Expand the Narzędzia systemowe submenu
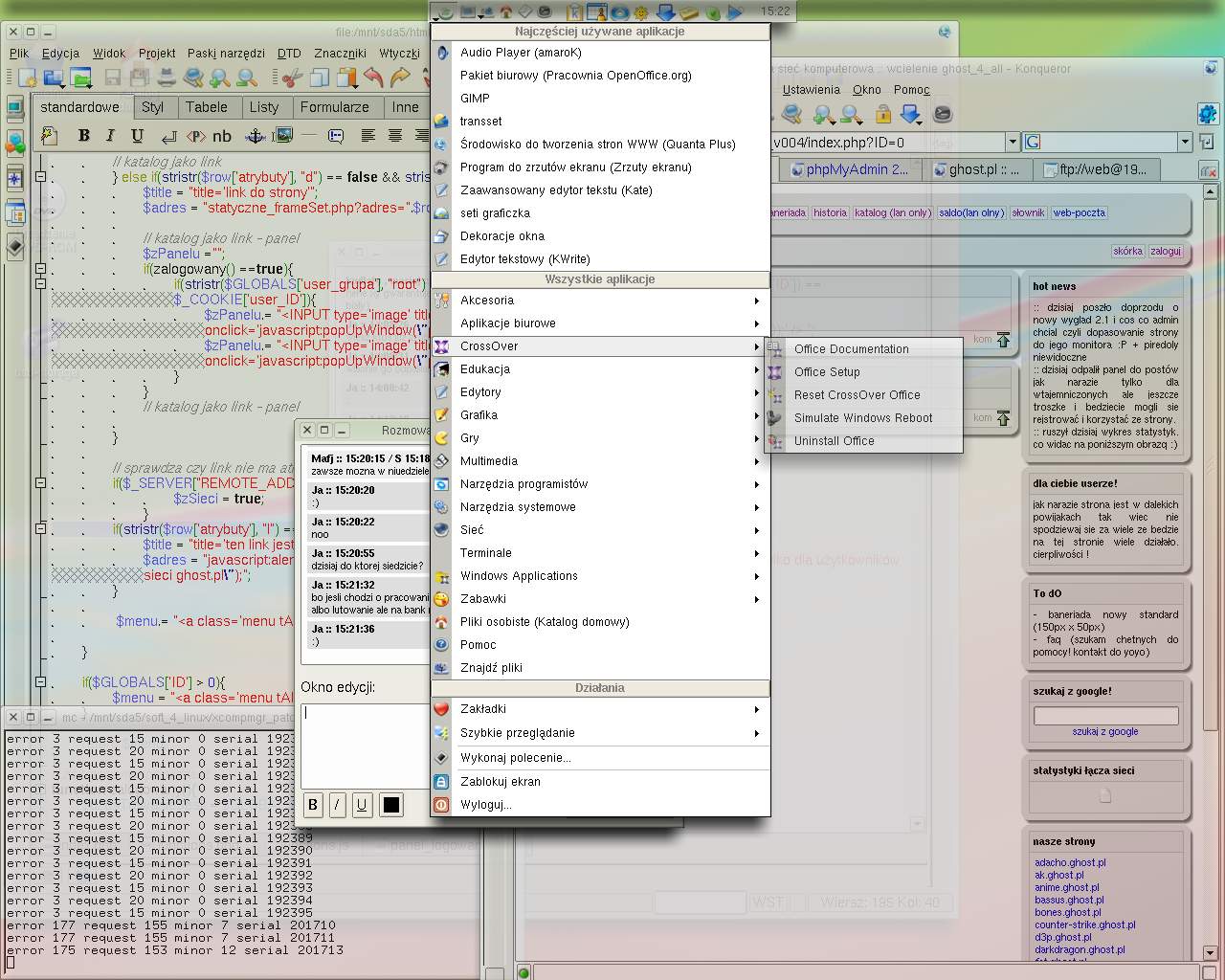This screenshot has width=1225, height=980. pos(600,507)
